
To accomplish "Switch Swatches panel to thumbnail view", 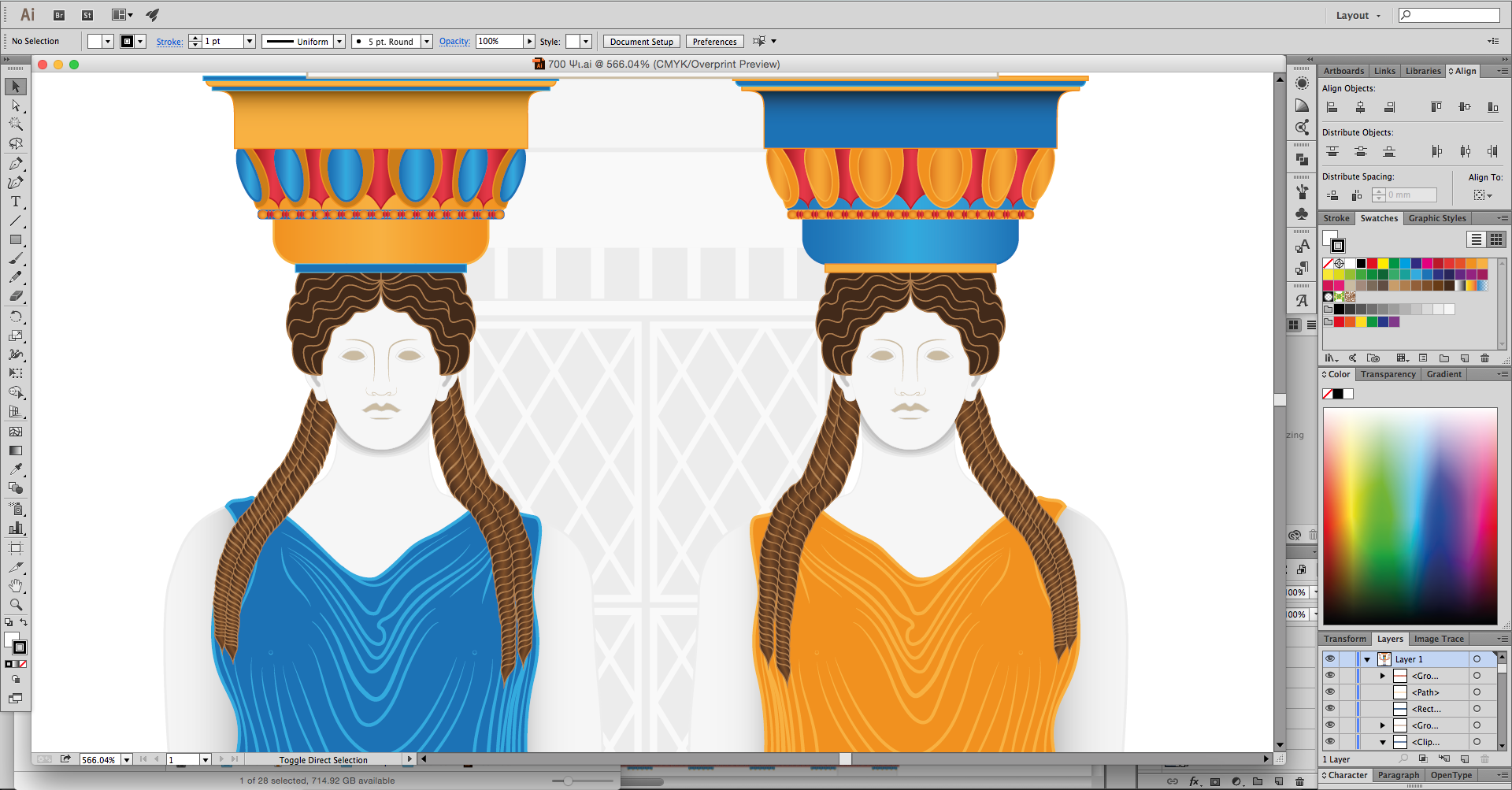I will pyautogui.click(x=1496, y=239).
